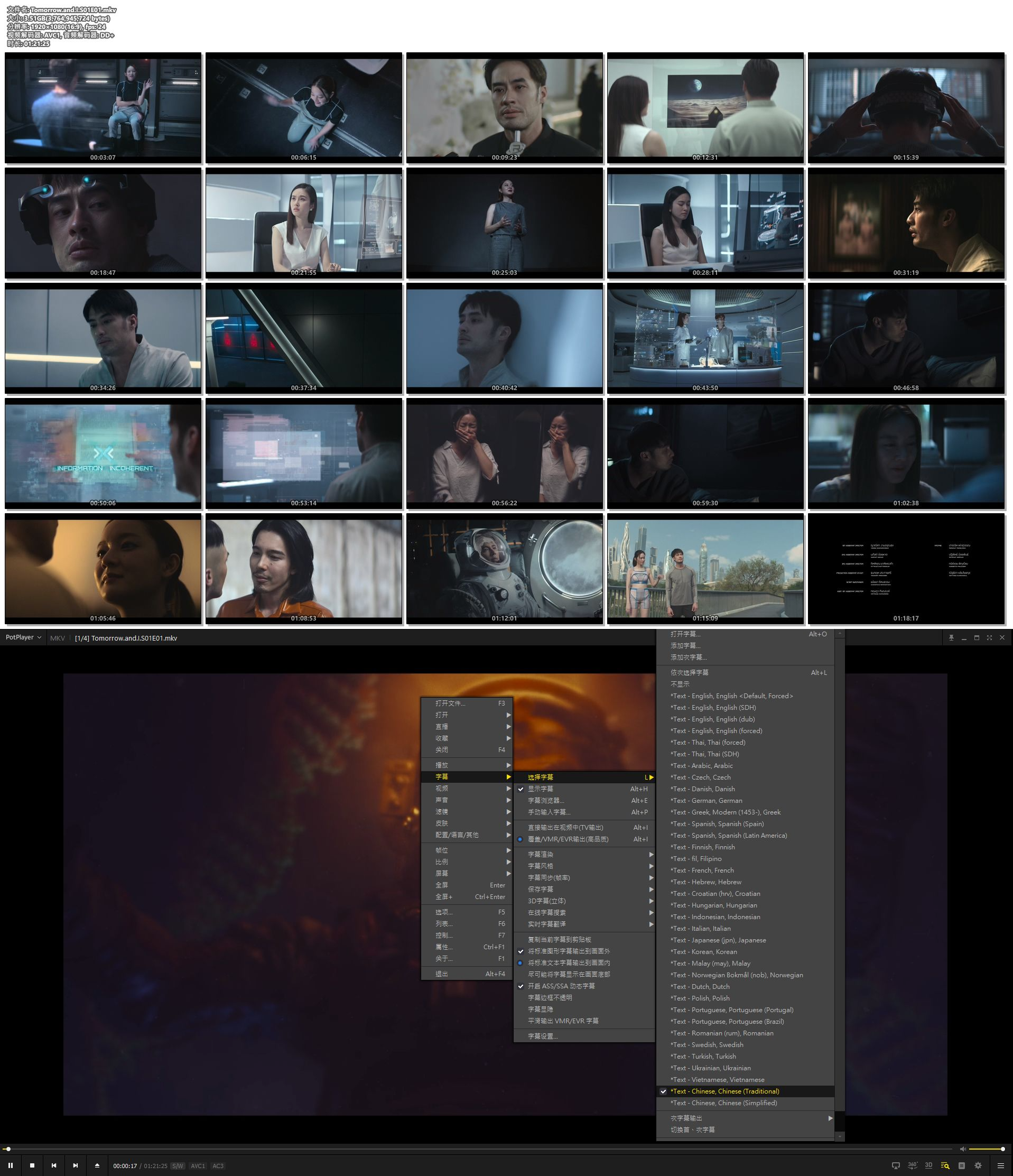Select Korean subtitle track

pyautogui.click(x=745, y=952)
